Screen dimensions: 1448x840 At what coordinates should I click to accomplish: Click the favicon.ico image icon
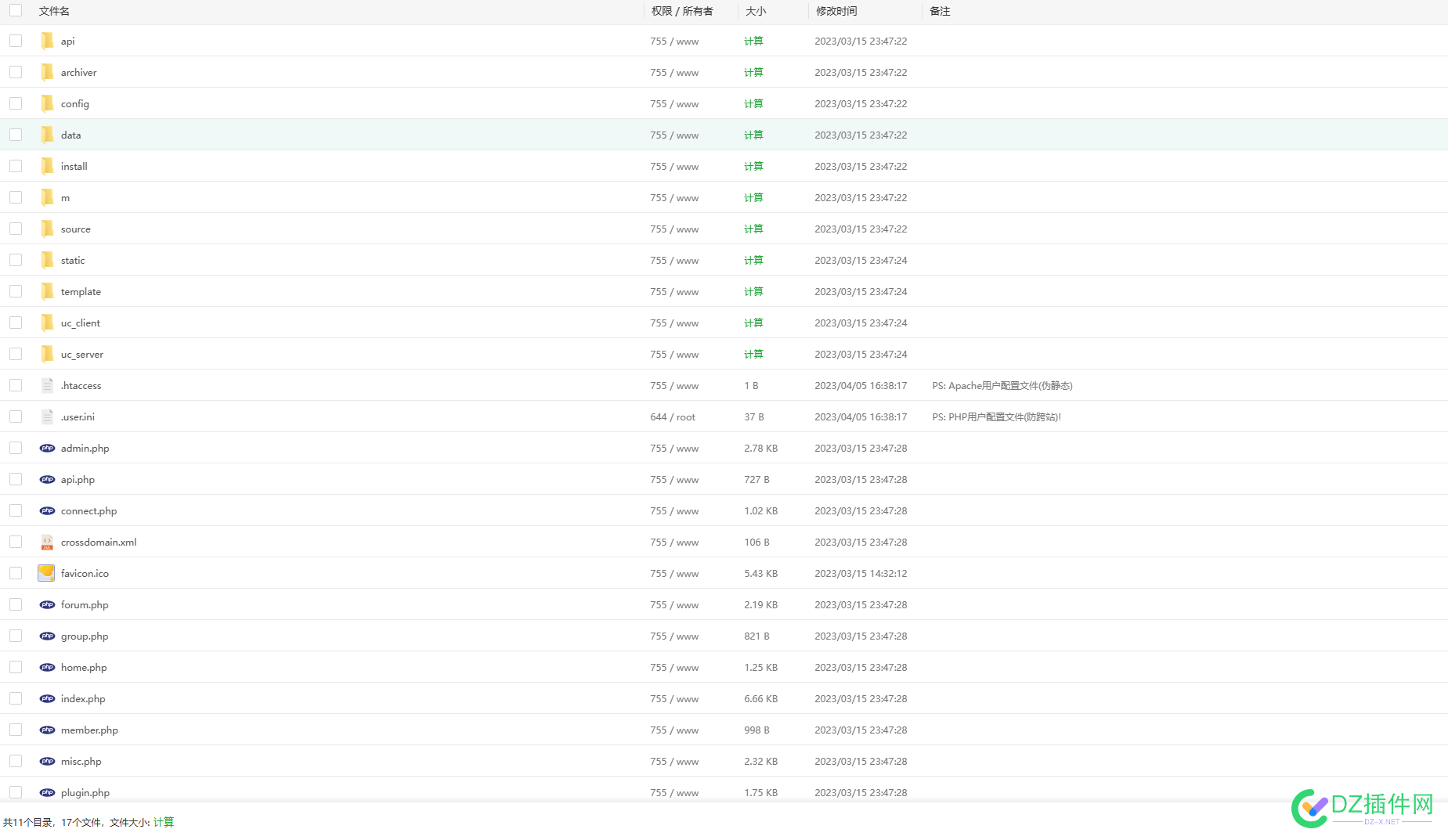coord(46,573)
